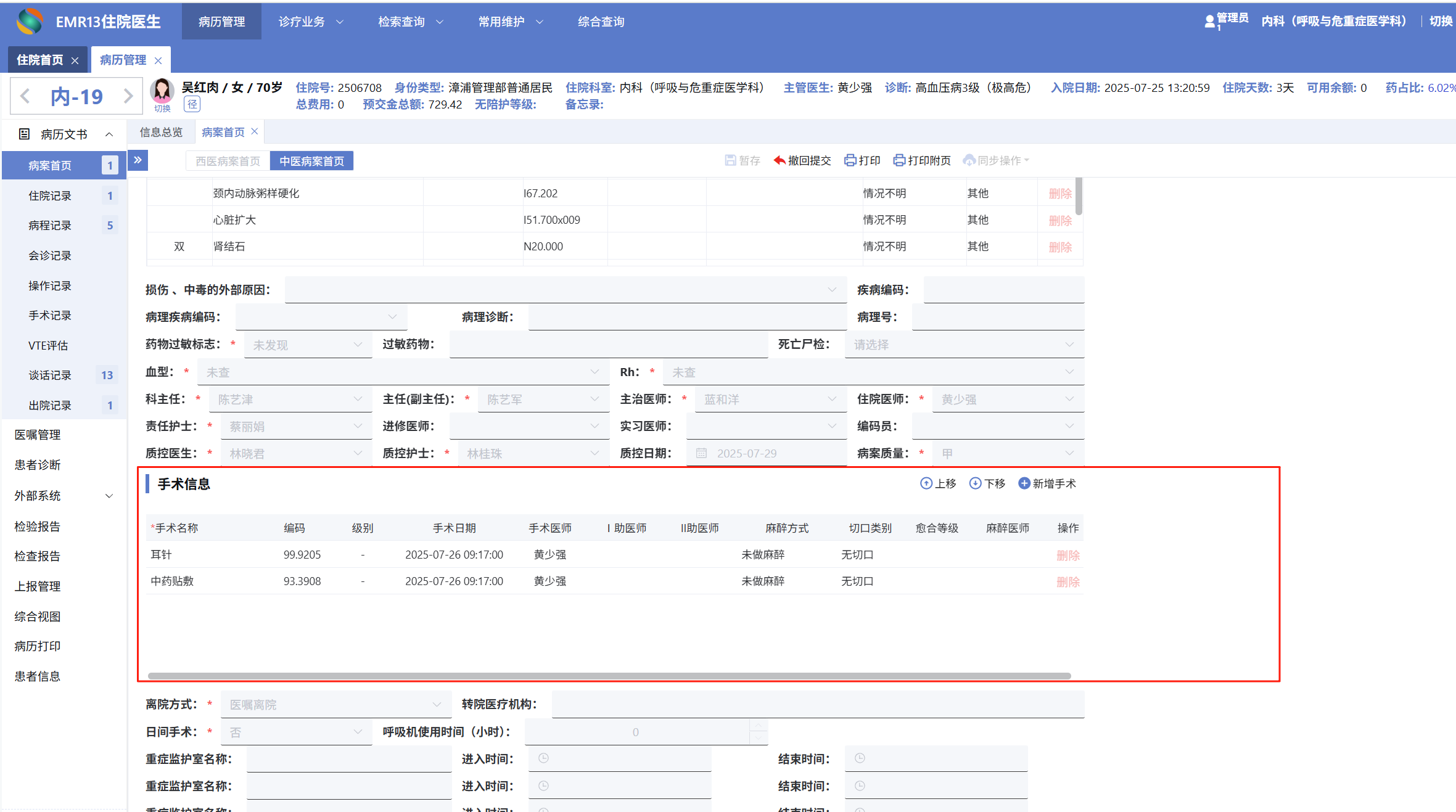The width and height of the screenshot is (1456, 812).
Task: Click the 撤回提交 red arrow icon
Action: pos(779,160)
